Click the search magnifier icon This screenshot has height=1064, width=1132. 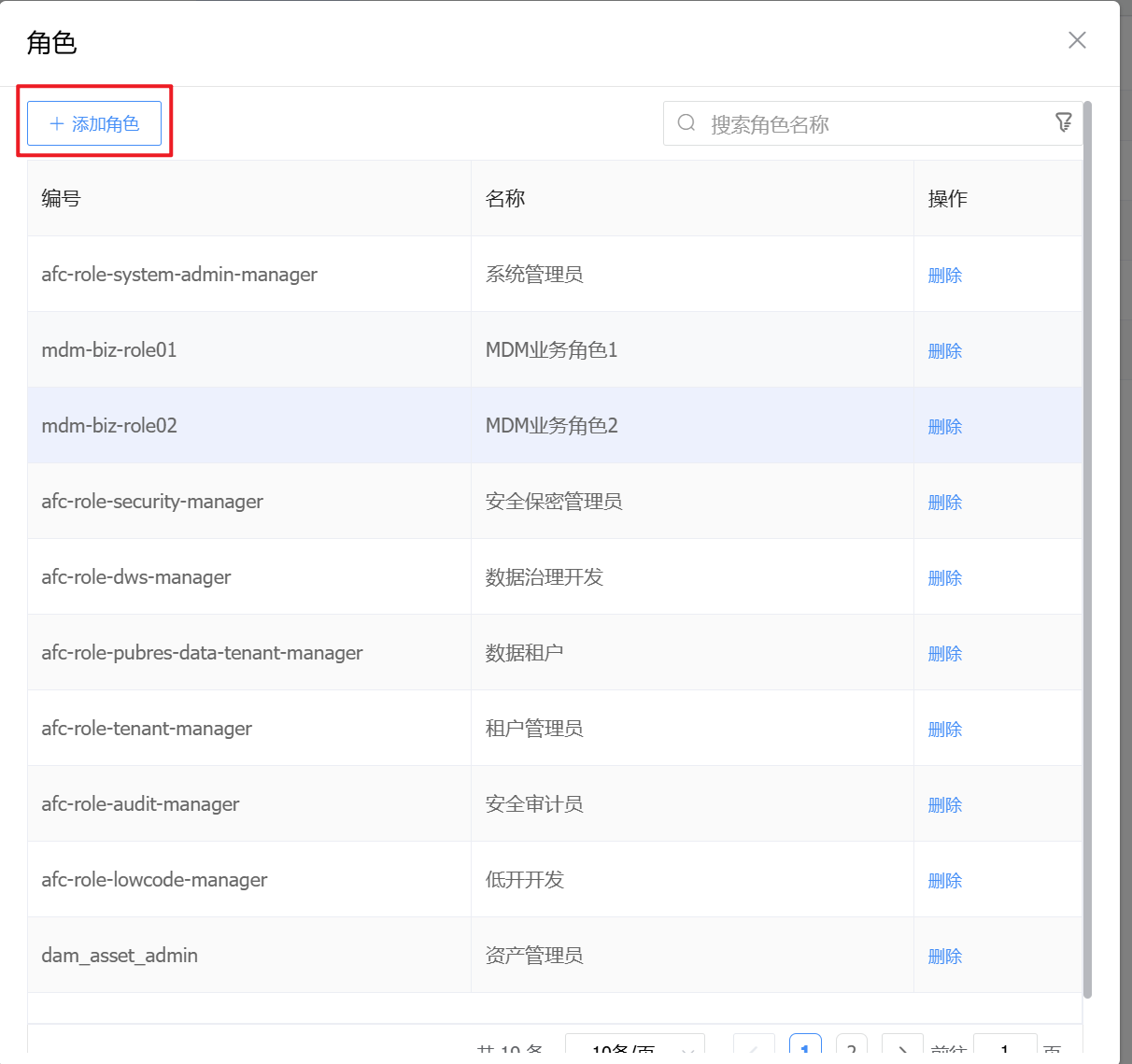click(686, 123)
